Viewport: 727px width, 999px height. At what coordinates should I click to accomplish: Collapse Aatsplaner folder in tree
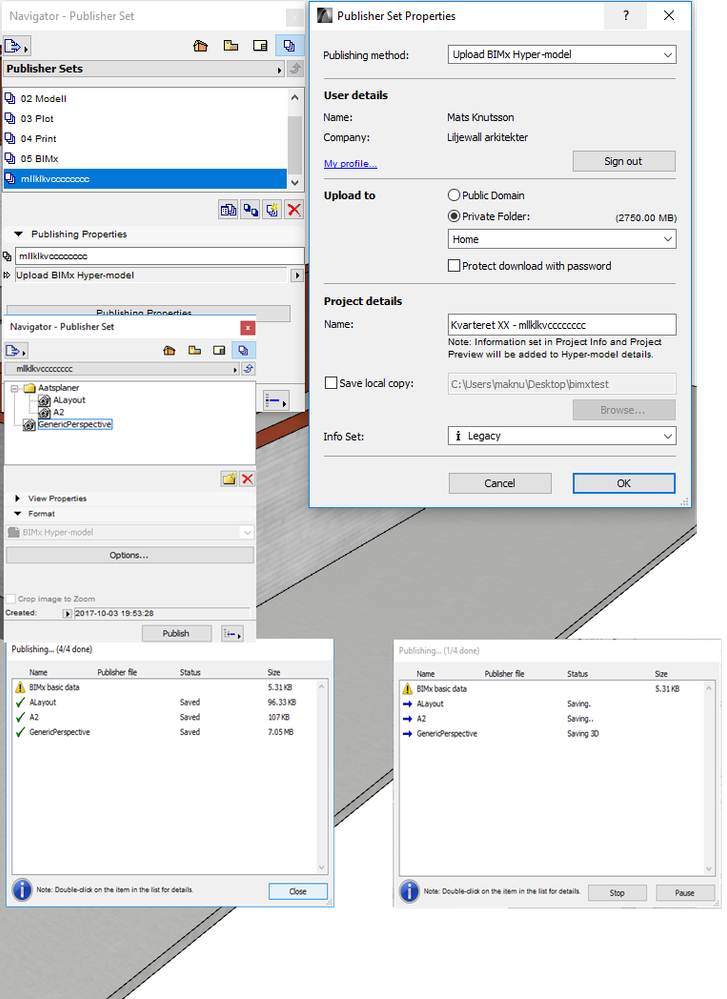pos(14,388)
